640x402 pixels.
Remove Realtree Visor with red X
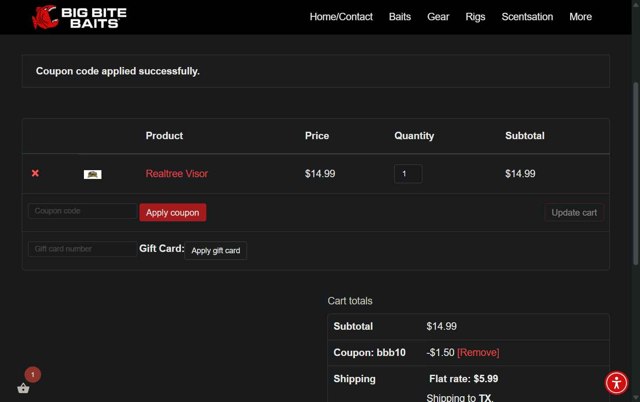[x=35, y=173]
